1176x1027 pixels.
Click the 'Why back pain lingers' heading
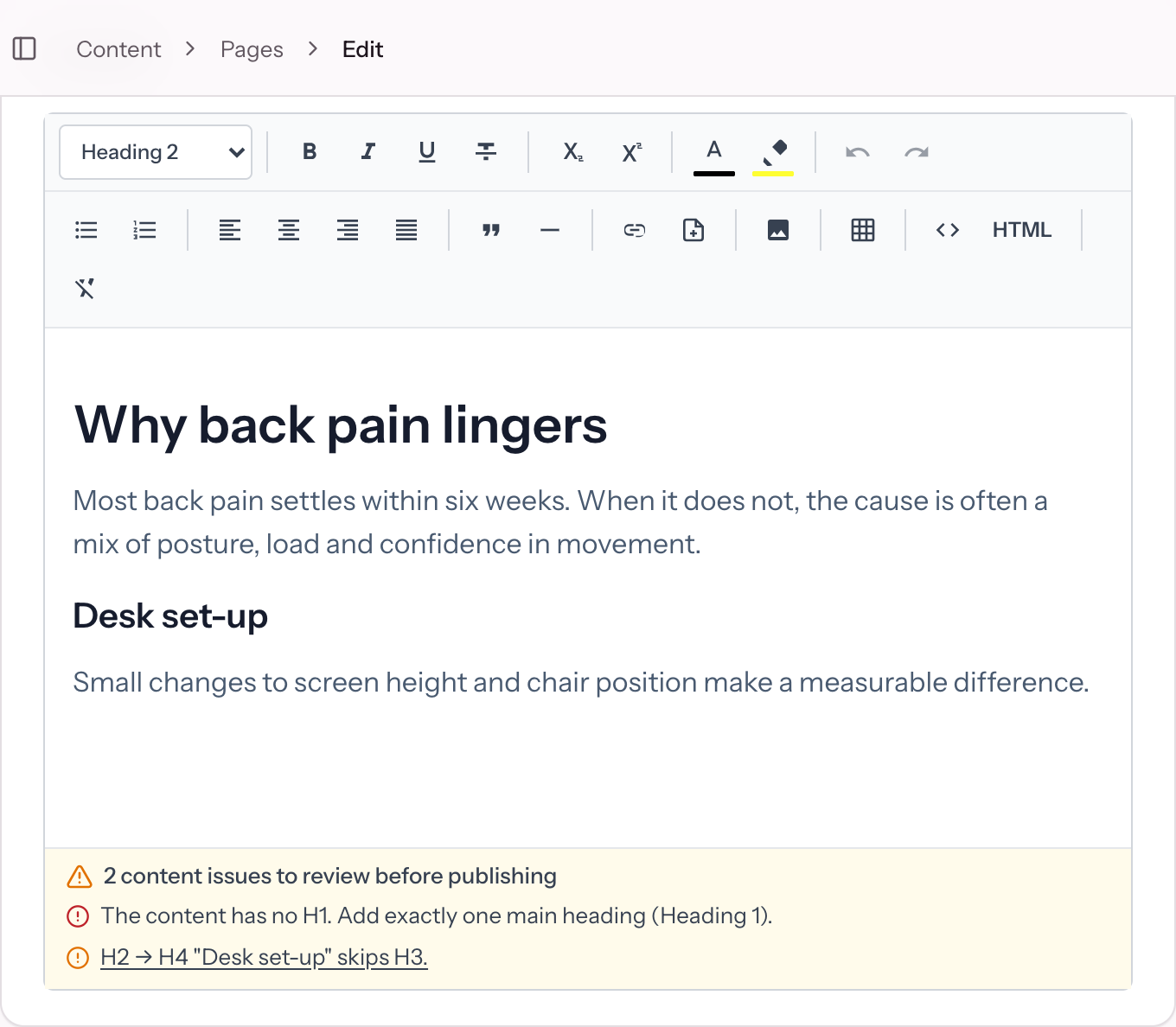point(341,425)
